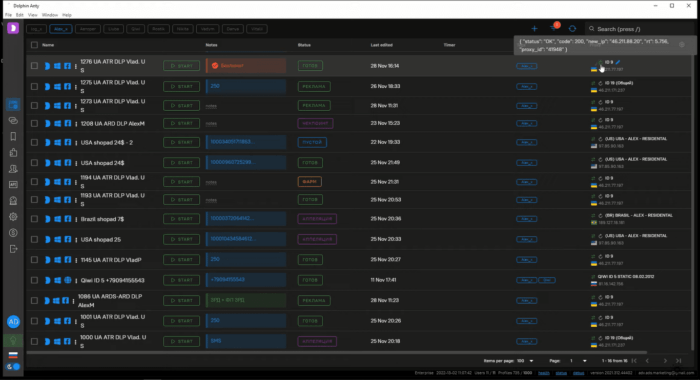Open the Page number dropdown

(578, 361)
